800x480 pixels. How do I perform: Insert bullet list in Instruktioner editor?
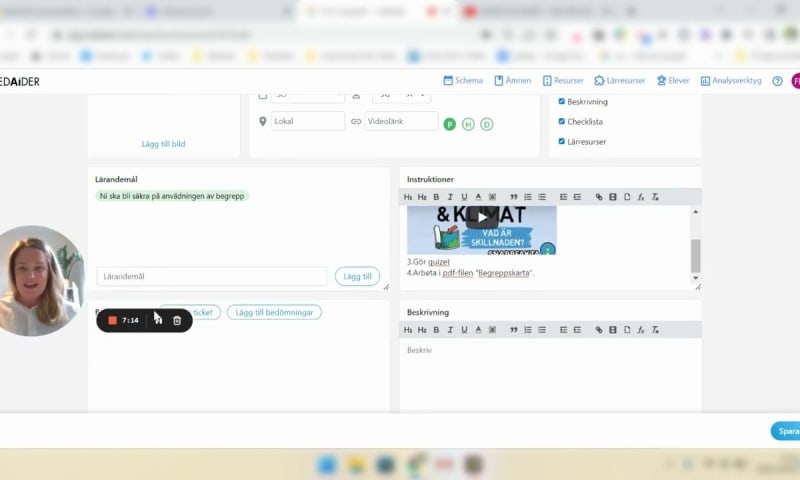(542, 197)
